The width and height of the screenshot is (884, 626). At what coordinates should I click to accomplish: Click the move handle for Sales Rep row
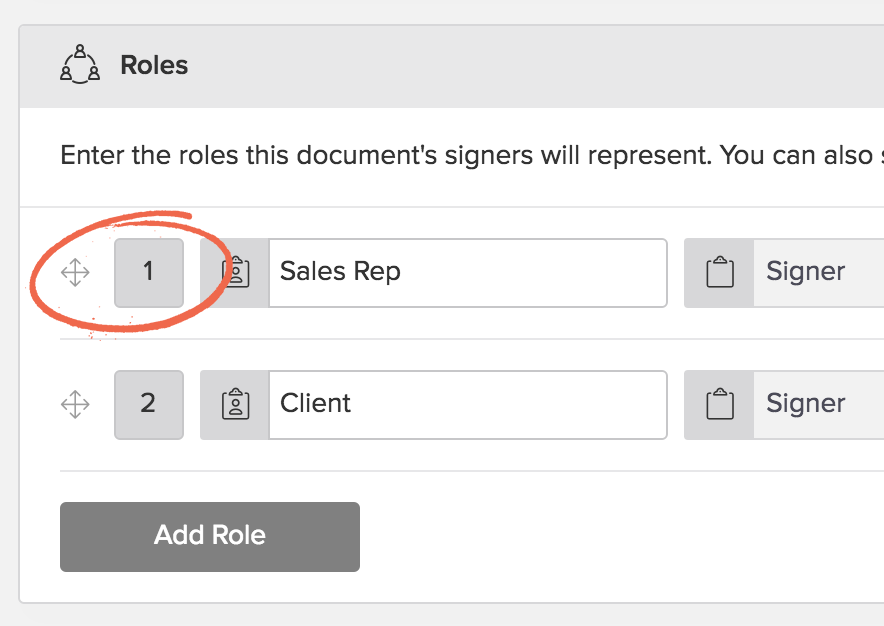[75, 273]
